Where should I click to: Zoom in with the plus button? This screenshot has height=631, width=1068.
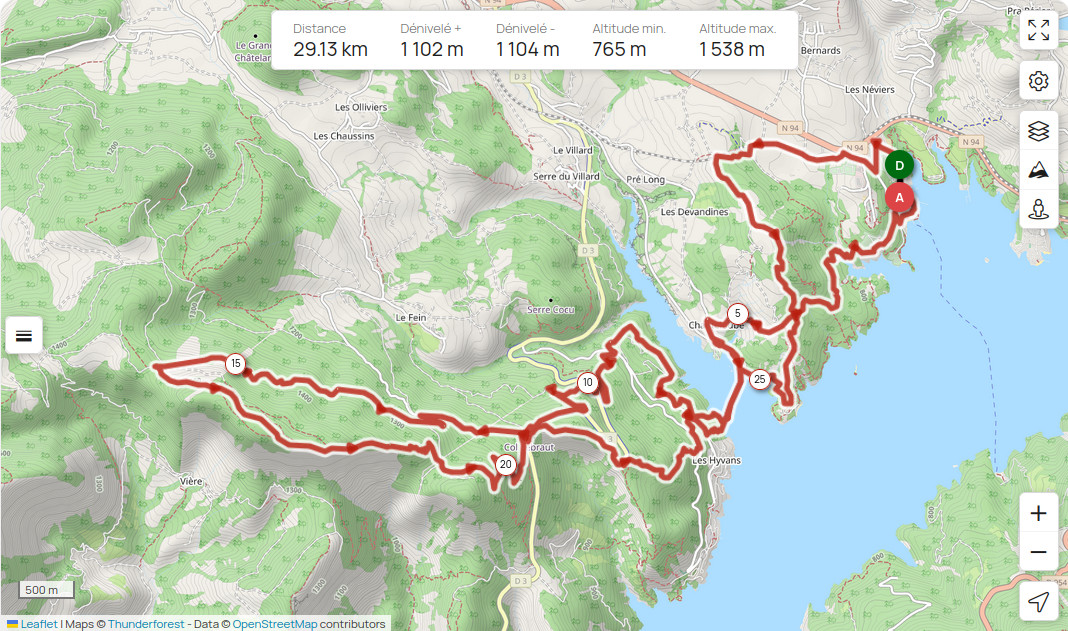pyautogui.click(x=1038, y=512)
